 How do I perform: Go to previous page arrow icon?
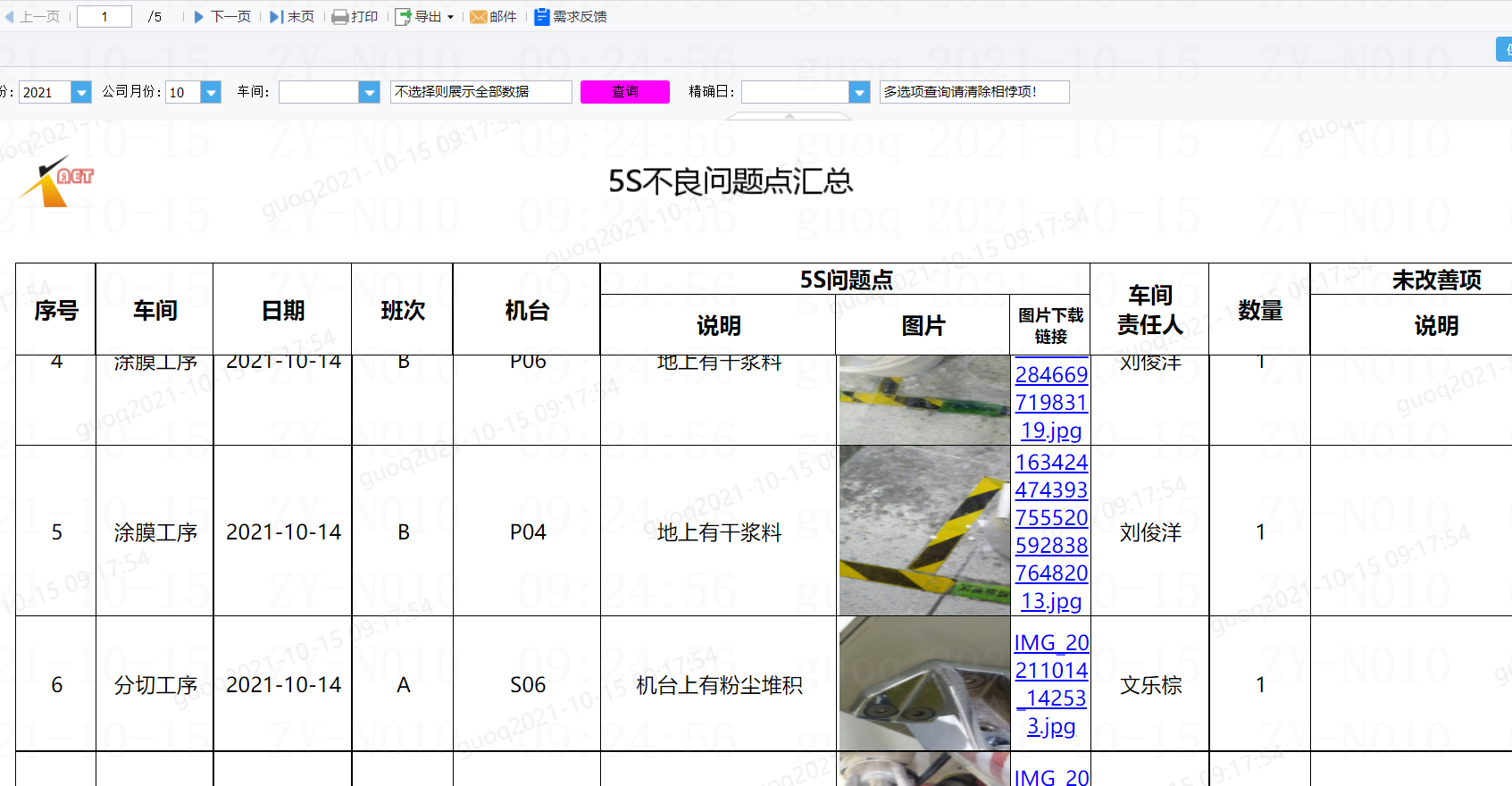[x=10, y=17]
